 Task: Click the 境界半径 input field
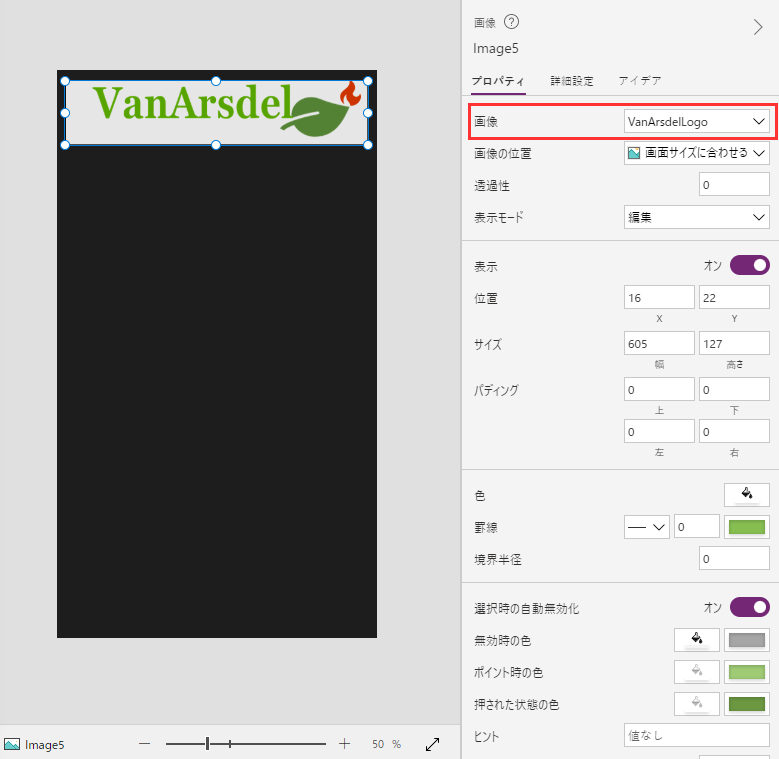click(x=734, y=559)
